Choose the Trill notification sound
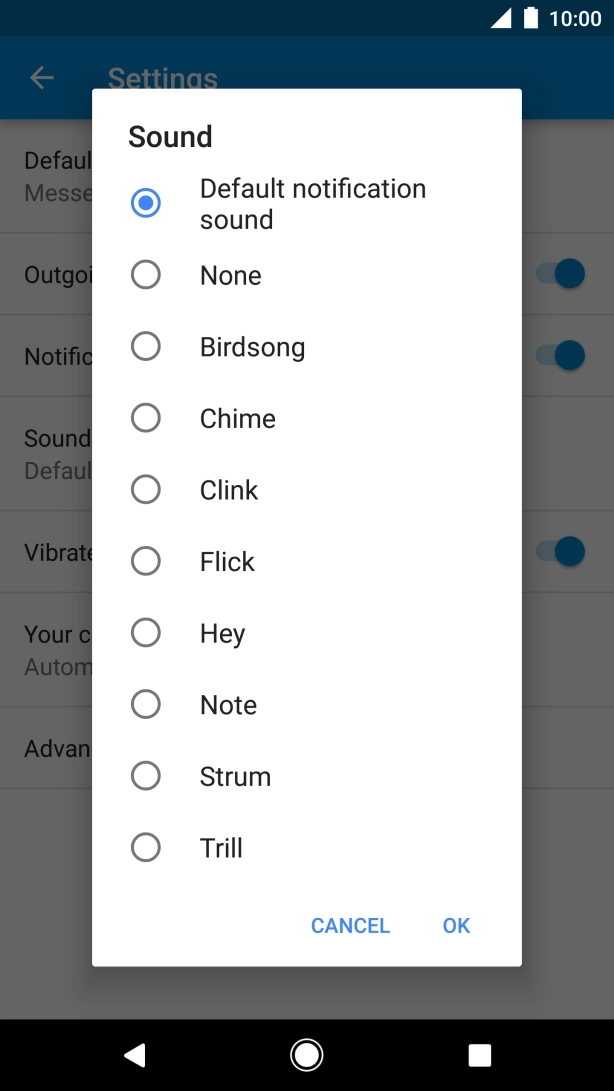 pos(146,847)
